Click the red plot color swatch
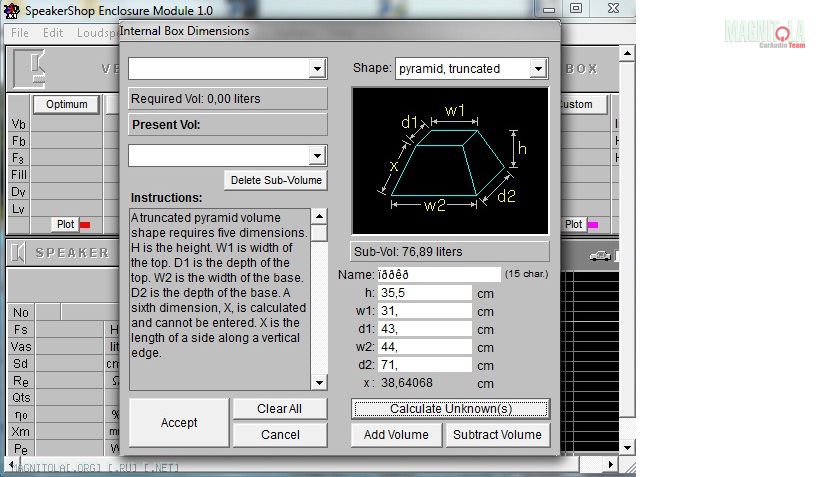Viewport: 825px width, 477px height. coord(85,225)
